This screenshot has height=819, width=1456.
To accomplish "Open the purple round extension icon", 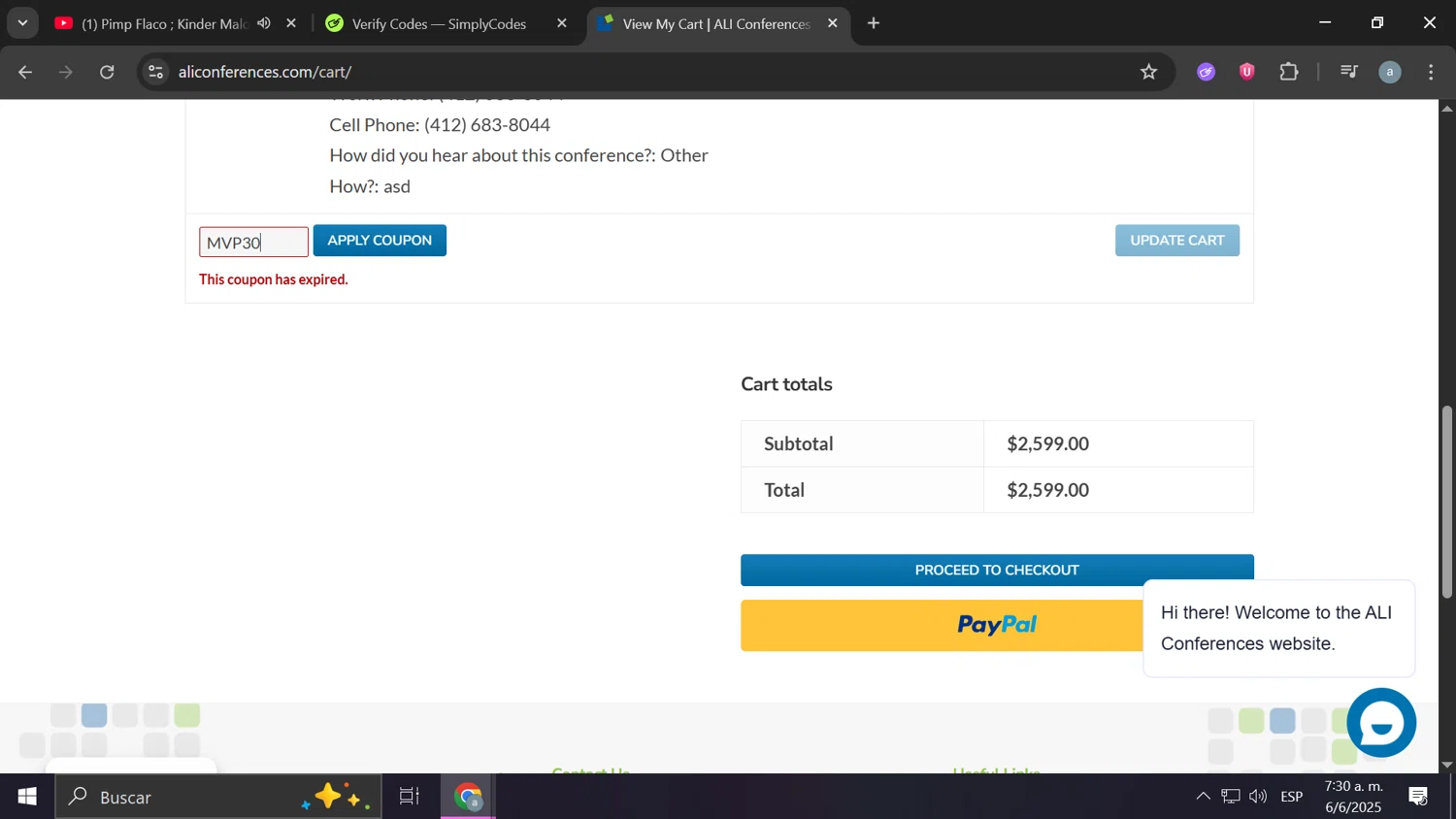I will click(x=1206, y=72).
